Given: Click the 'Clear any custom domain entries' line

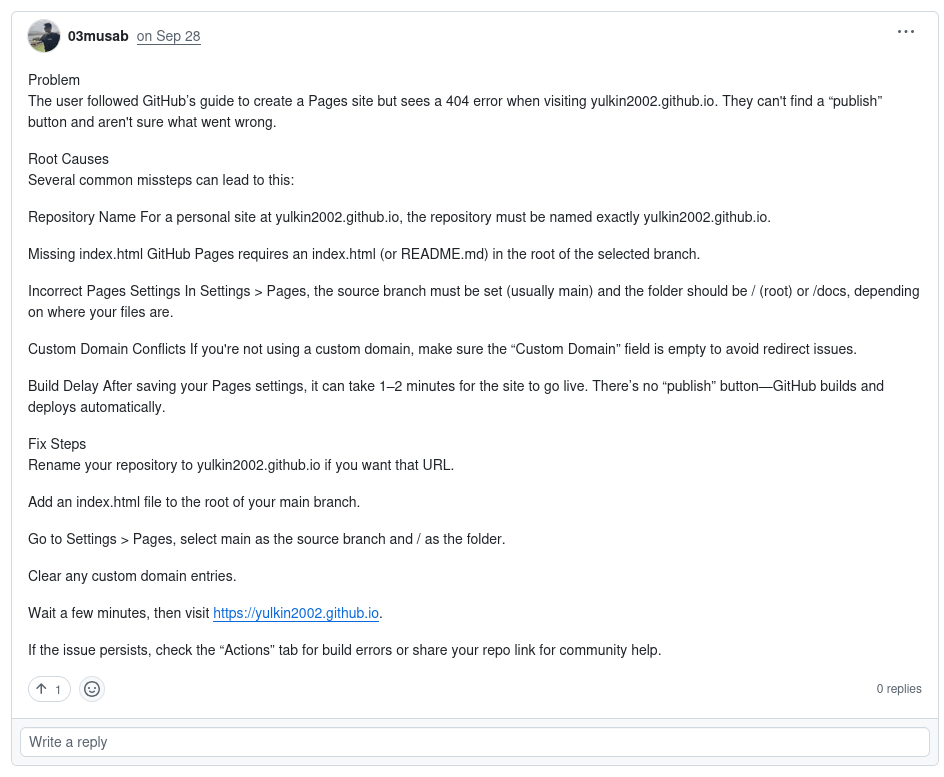Looking at the screenshot, I should (131, 576).
